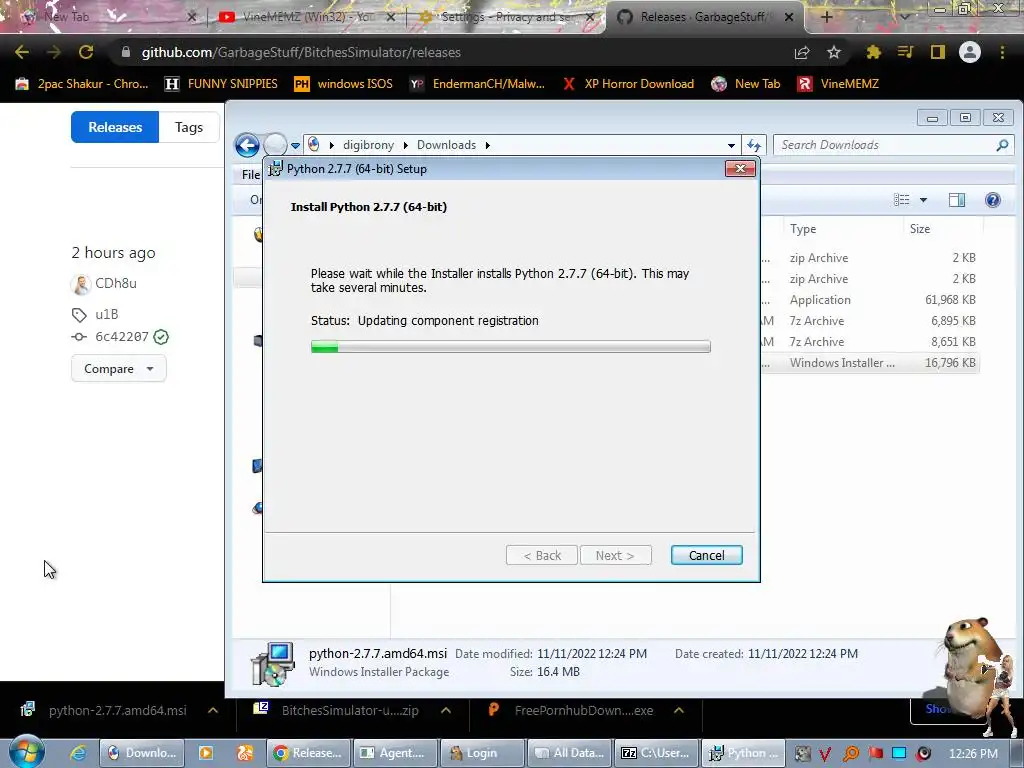Click action center flag tray icon
Image resolution: width=1024 pixels, height=768 pixels.
click(x=875, y=753)
